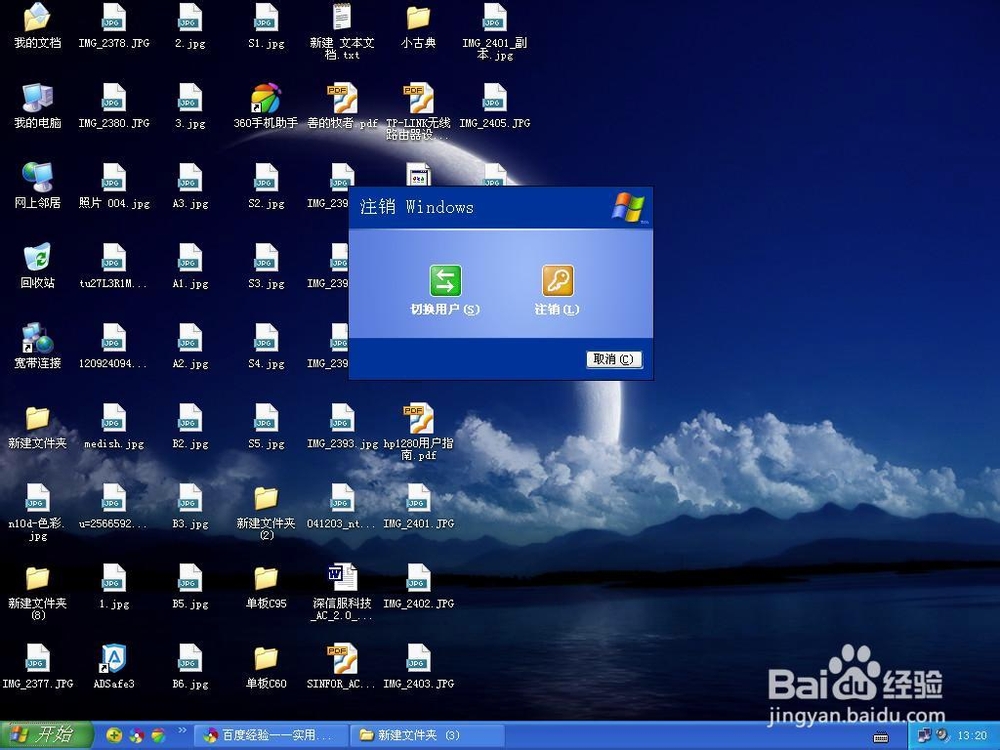Switch to 百度经验 taskbar browser window
Viewport: 1000px width, 750px height.
(x=270, y=735)
